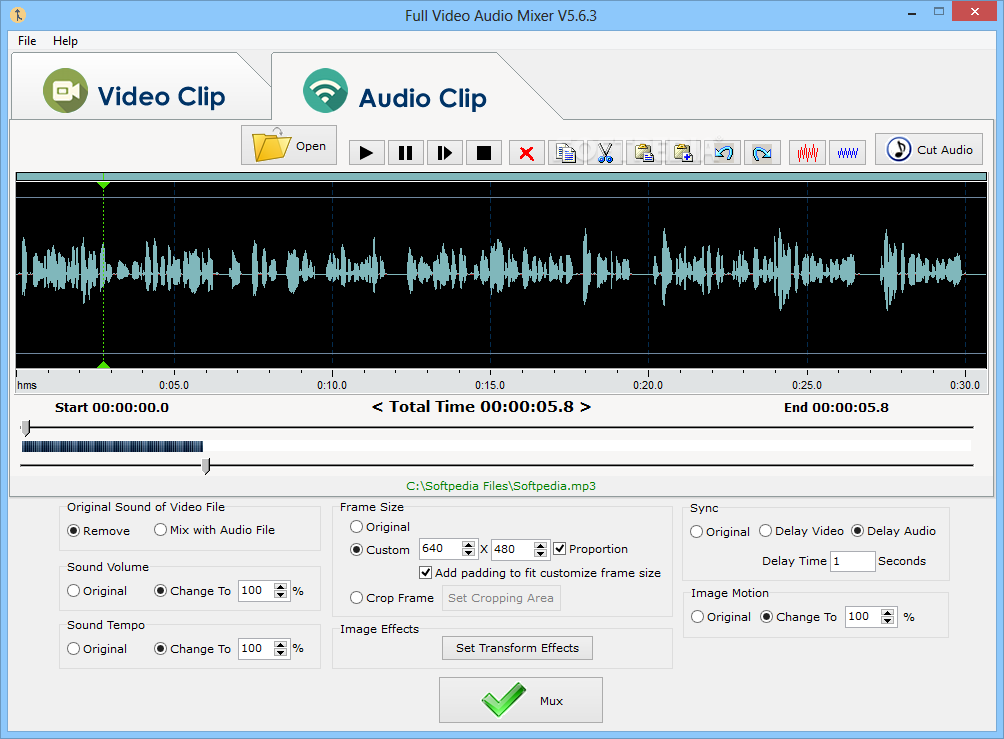The height and width of the screenshot is (739, 1004).
Task: Pause audio playback
Action: [x=405, y=153]
